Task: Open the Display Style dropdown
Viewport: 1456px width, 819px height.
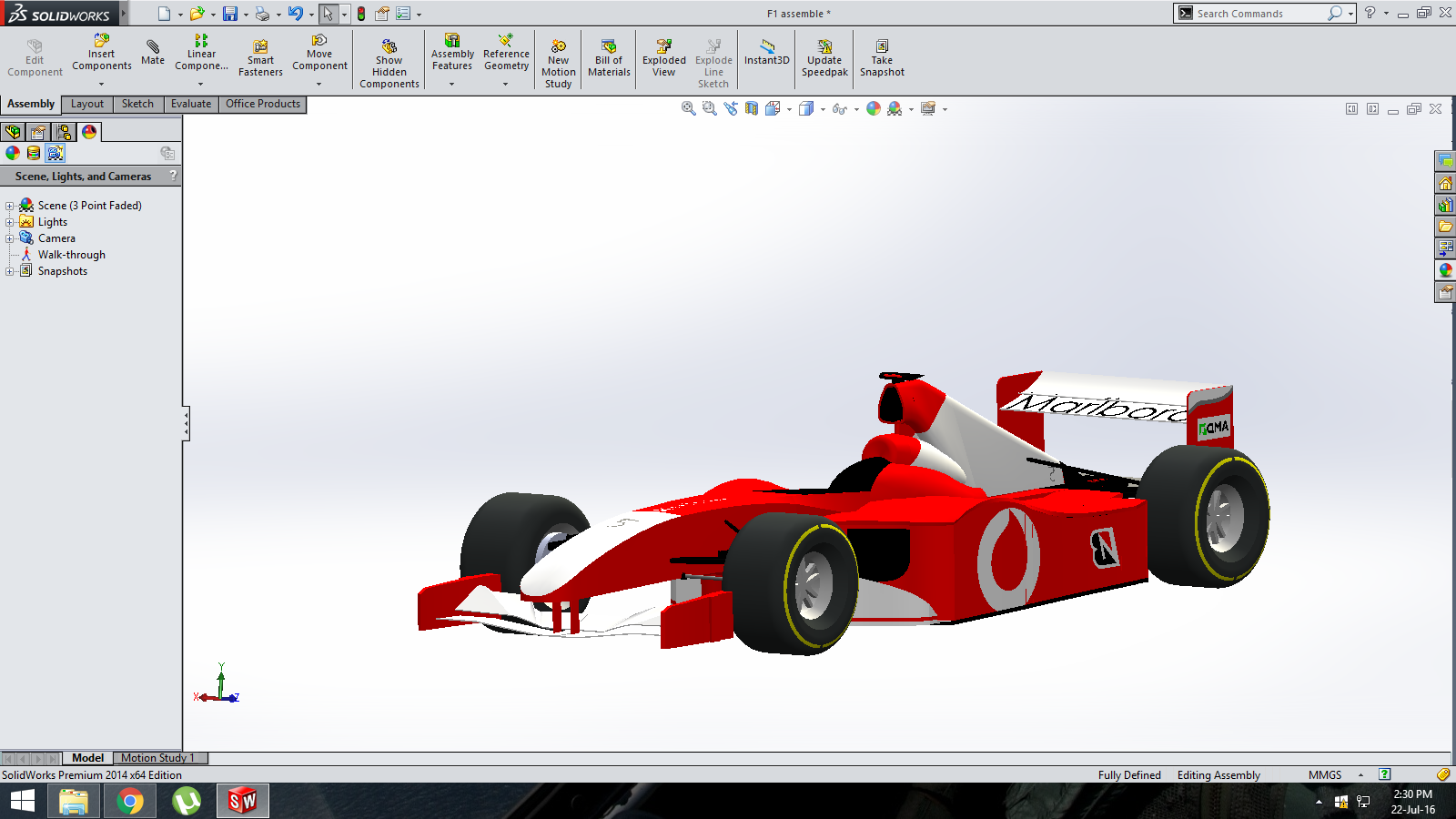Action: pyautogui.click(x=823, y=109)
